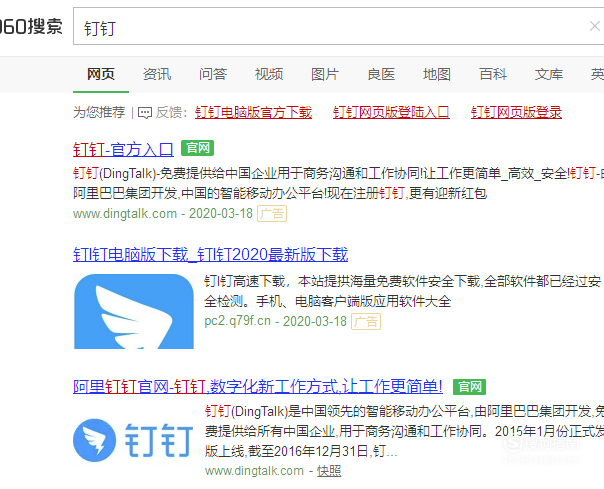Select the 网页 tab
The width and height of the screenshot is (604, 489).
pos(101,74)
